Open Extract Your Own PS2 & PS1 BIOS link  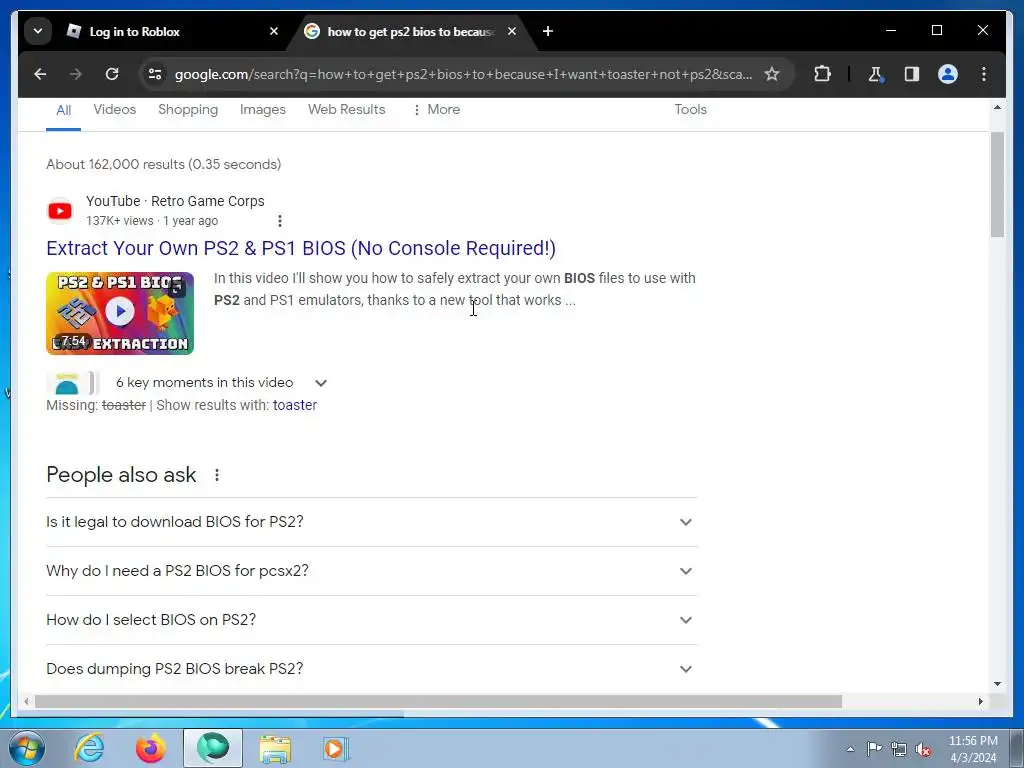301,248
